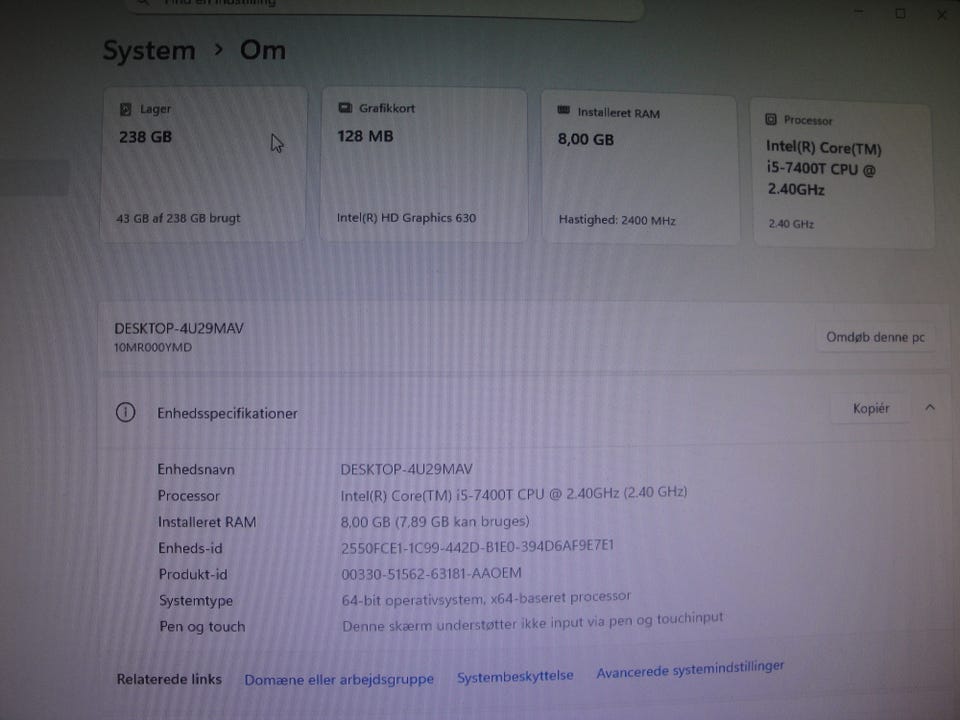Click the Enheds-id row label
Image resolution: width=960 pixels, height=720 pixels.
(190, 549)
